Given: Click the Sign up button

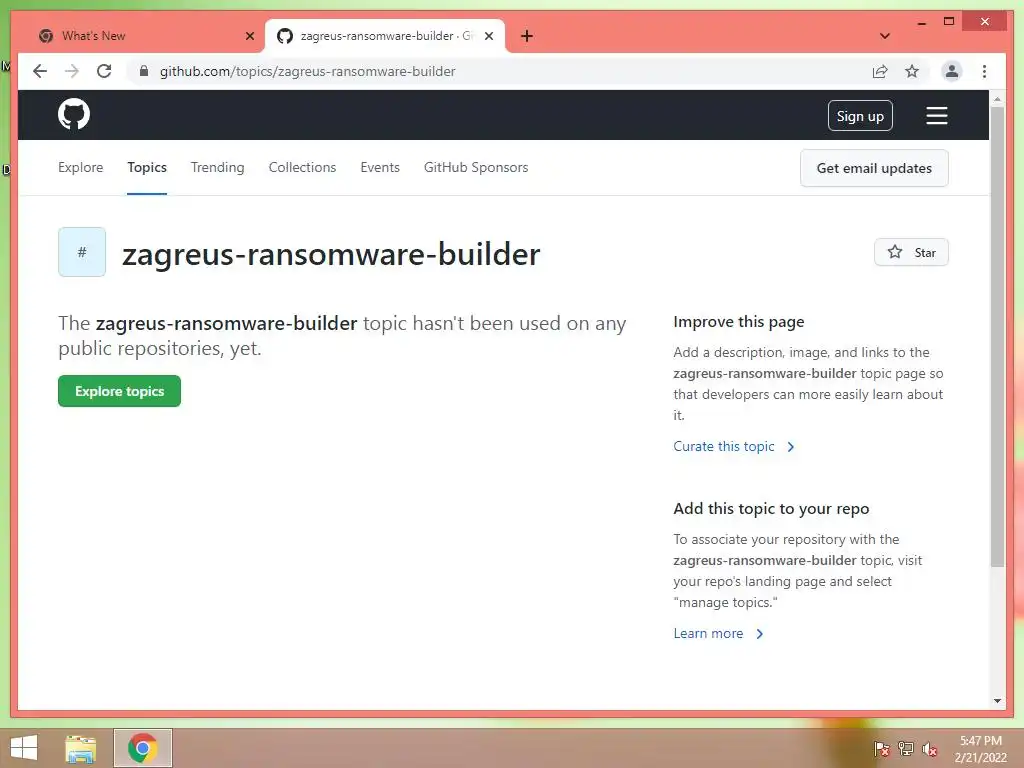Looking at the screenshot, I should coord(860,116).
